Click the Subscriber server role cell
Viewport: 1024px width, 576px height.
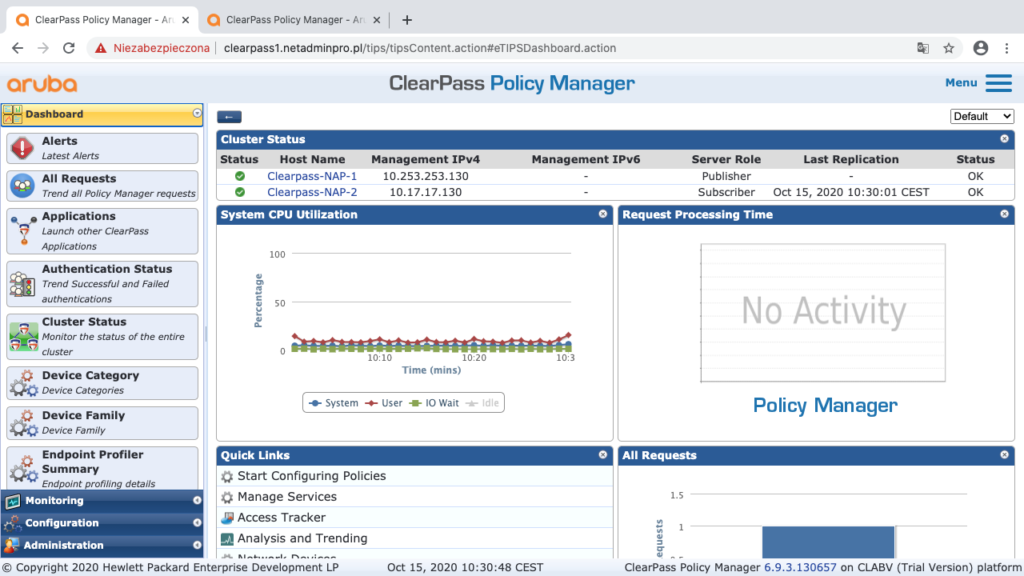726,192
